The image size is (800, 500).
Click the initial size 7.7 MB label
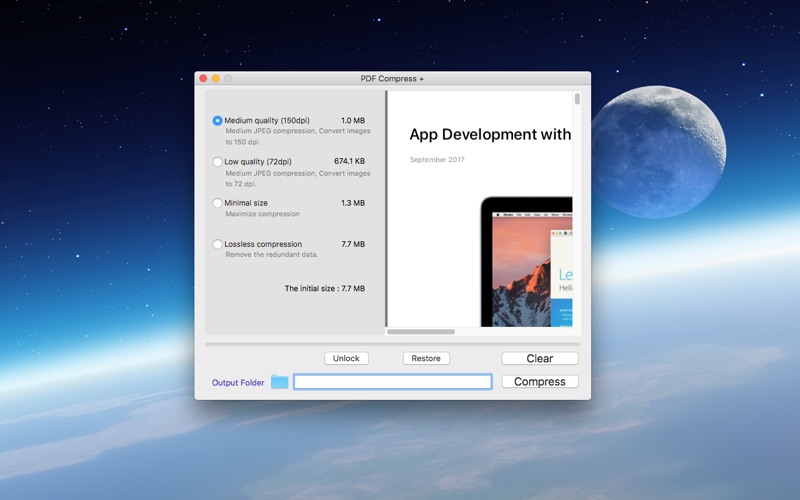324,288
